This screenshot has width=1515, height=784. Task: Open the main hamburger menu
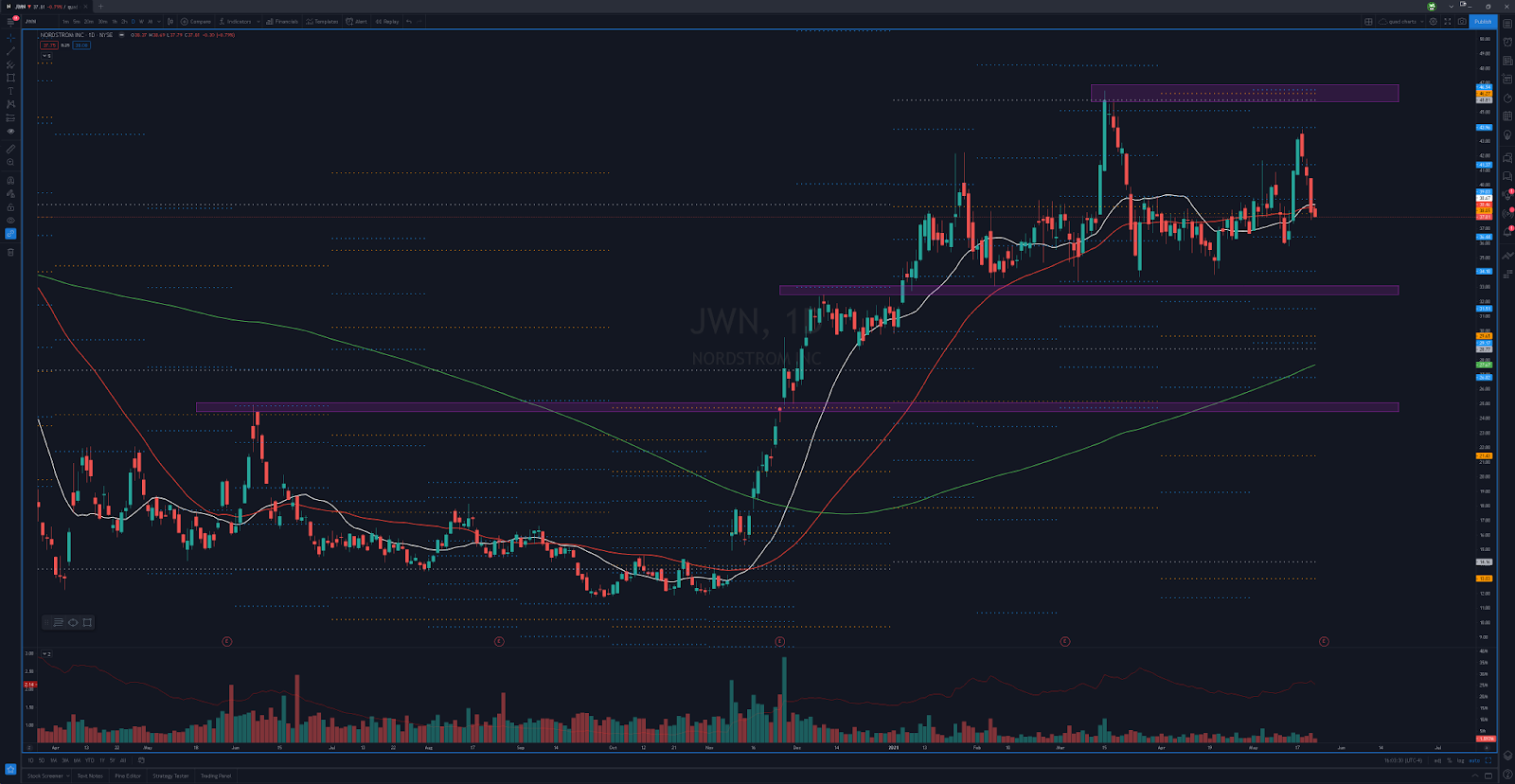click(10, 22)
